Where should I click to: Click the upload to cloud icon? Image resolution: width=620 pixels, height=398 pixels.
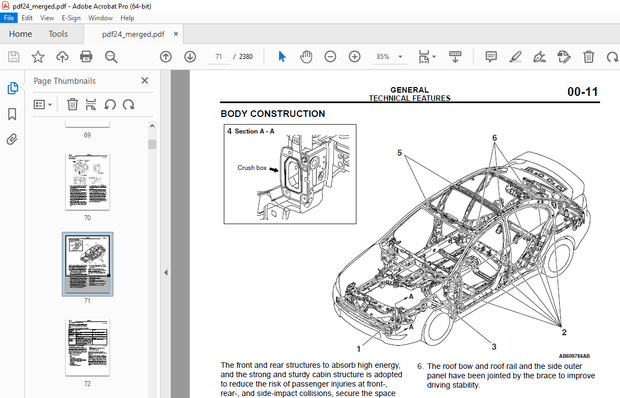[x=62, y=57]
